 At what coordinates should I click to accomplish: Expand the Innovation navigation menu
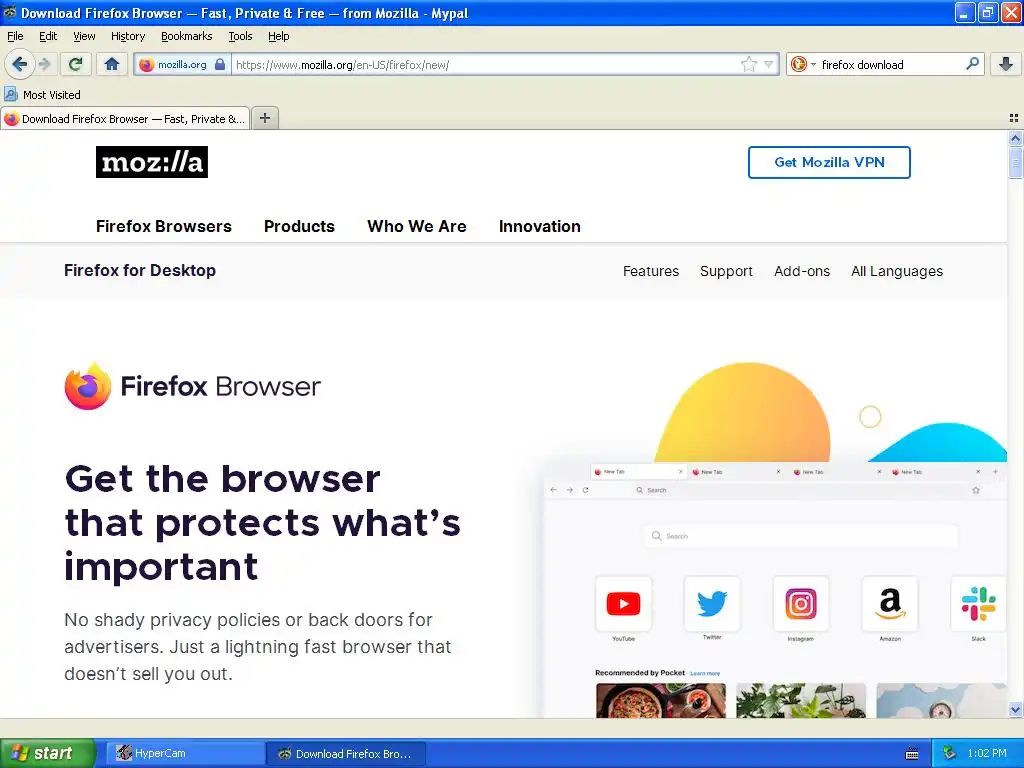coord(539,226)
